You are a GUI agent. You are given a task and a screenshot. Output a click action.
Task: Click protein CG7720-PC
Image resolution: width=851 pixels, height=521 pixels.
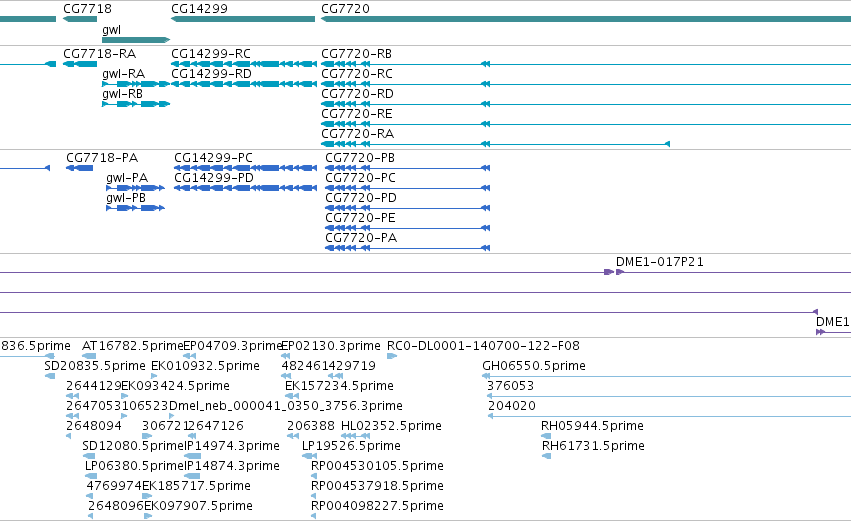[360, 178]
